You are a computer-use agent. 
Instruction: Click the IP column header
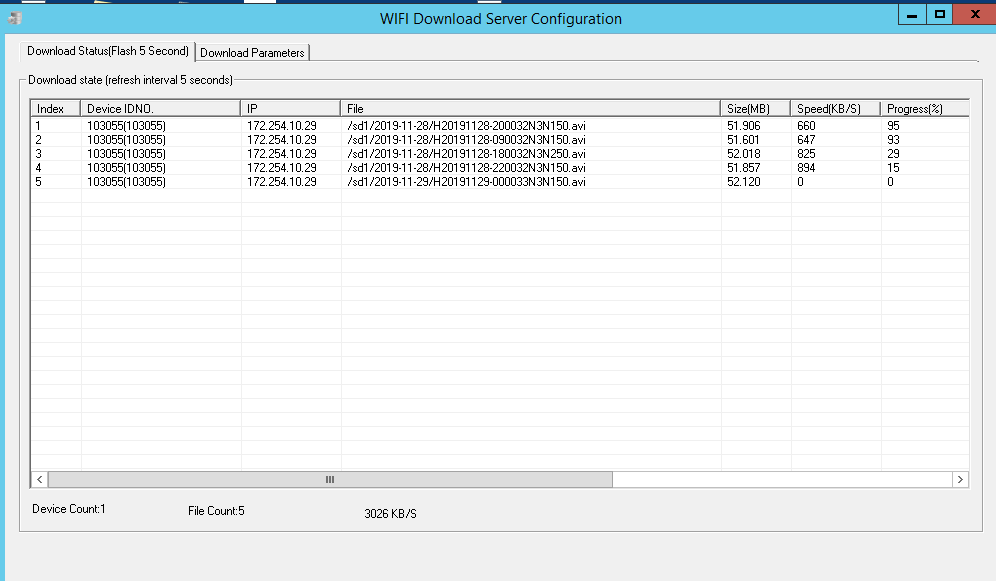pyautogui.click(x=290, y=109)
